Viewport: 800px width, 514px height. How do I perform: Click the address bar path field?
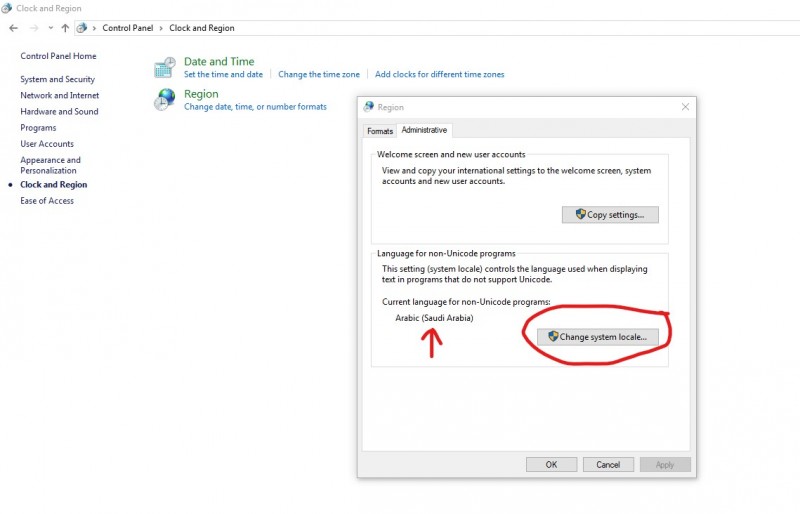click(439, 28)
